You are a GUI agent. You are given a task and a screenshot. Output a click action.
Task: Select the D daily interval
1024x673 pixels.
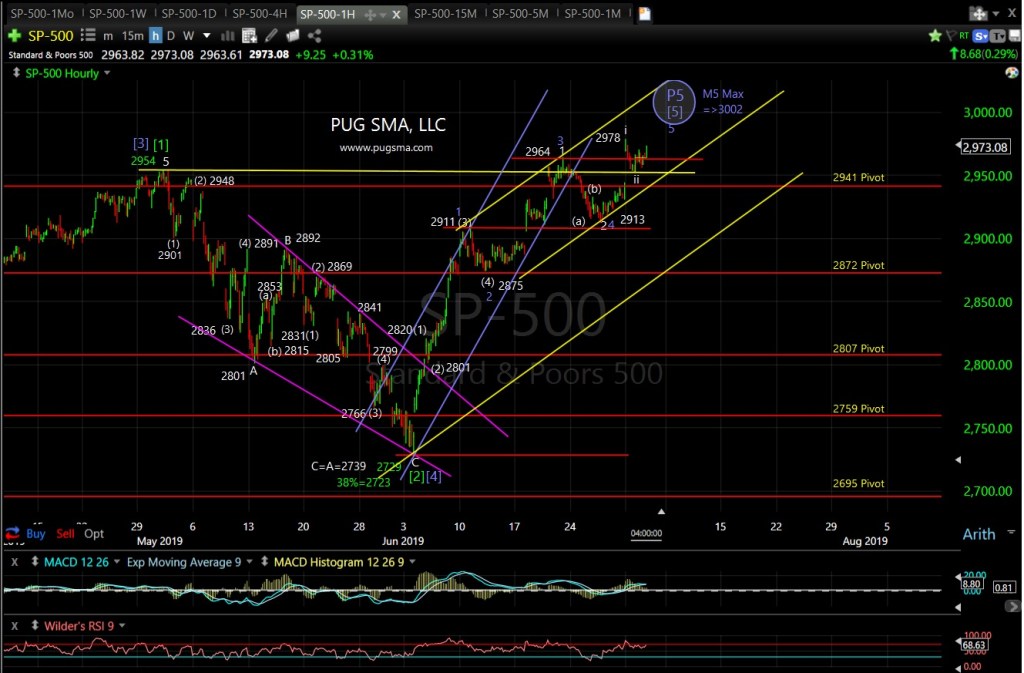(170, 36)
